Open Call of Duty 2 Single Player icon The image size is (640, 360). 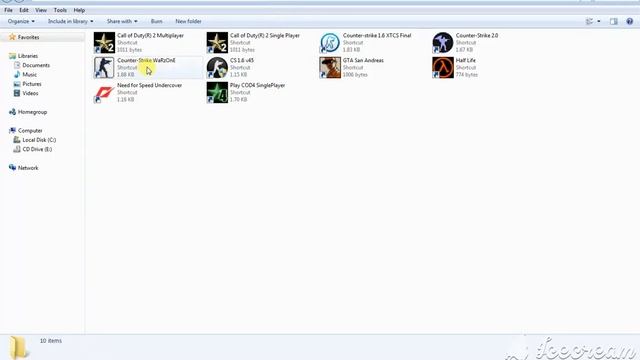[x=217, y=42]
